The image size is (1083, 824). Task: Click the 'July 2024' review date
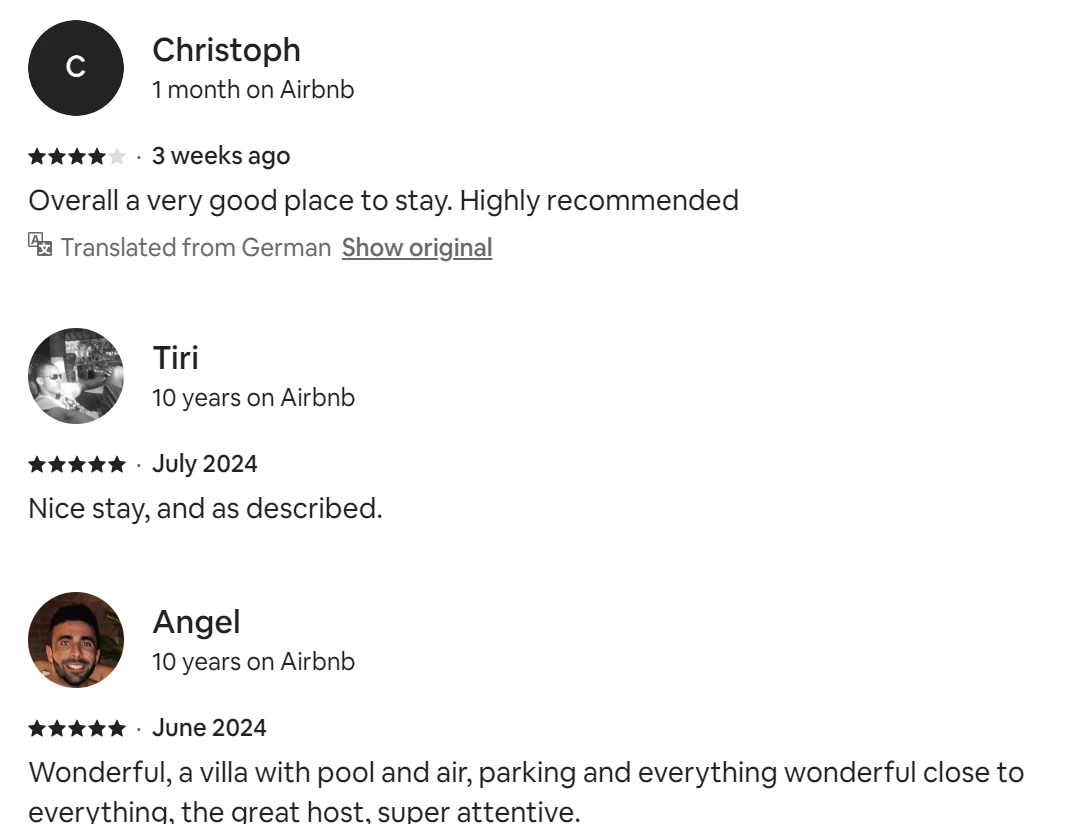[205, 464]
